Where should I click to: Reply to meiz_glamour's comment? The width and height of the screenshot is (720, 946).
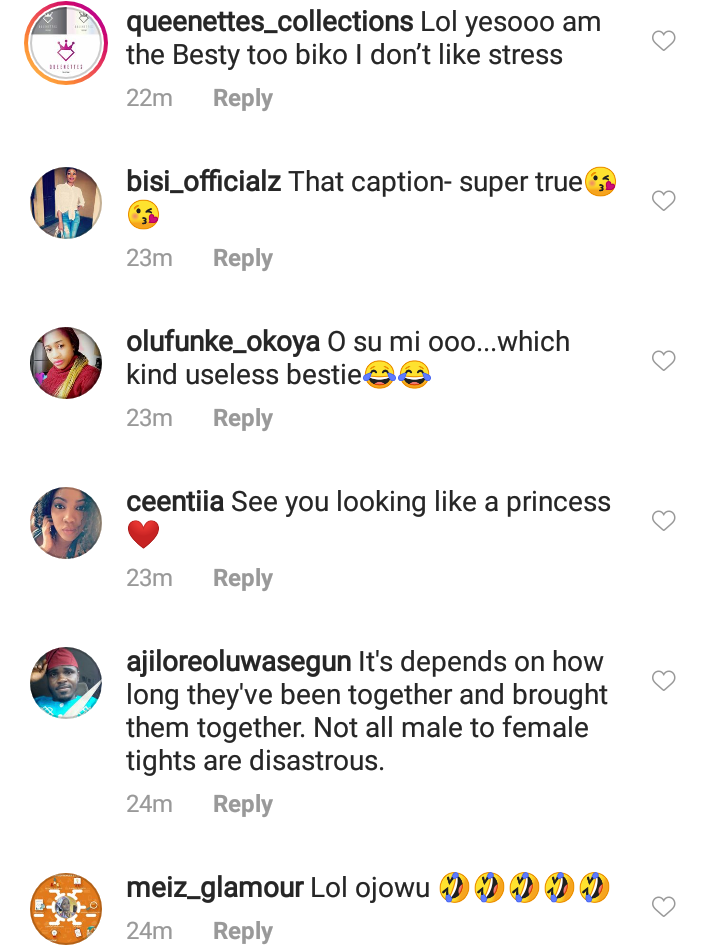click(x=243, y=931)
